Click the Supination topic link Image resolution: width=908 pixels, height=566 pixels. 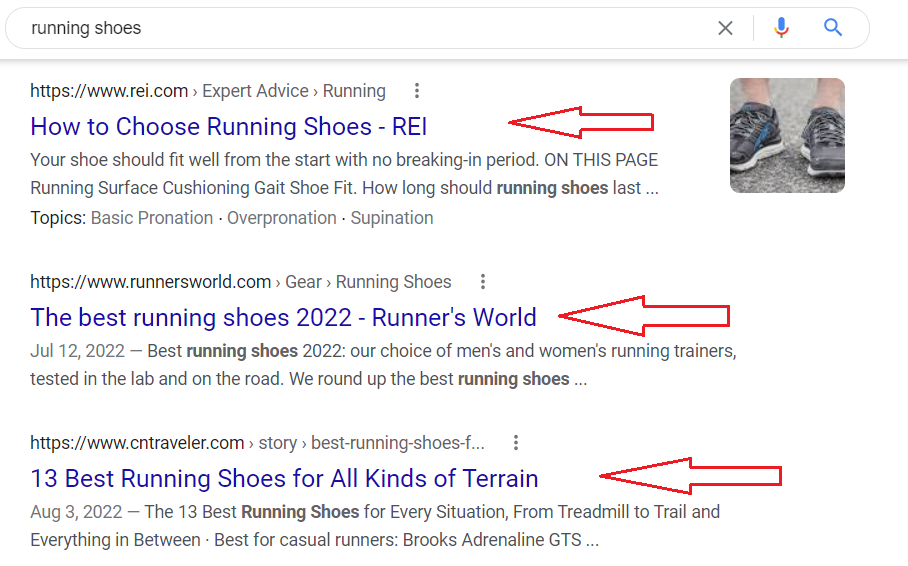(391, 218)
